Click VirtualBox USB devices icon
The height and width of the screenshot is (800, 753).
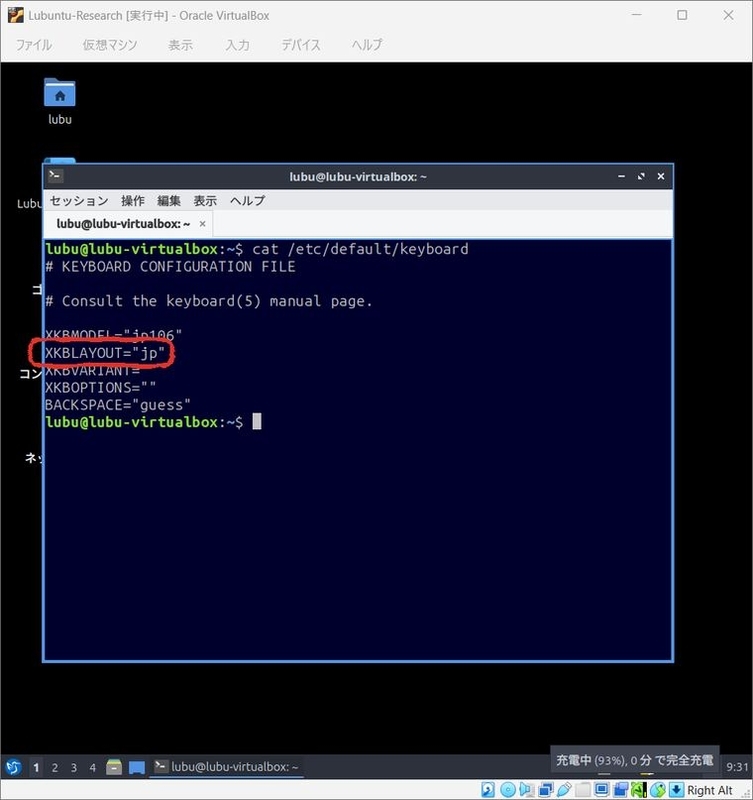coord(564,789)
